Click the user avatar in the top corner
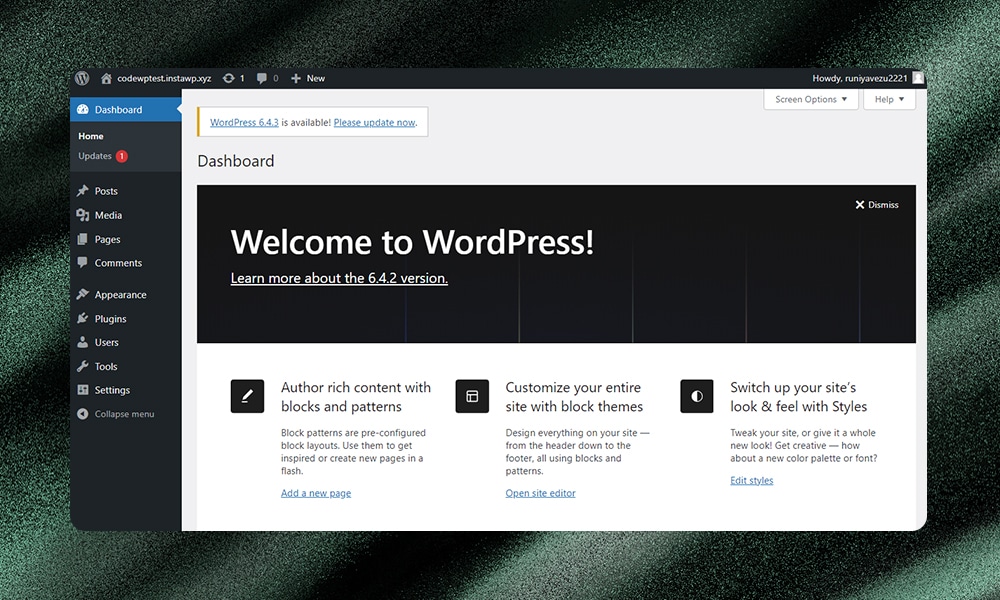Image resolution: width=1000 pixels, height=600 pixels. [917, 78]
